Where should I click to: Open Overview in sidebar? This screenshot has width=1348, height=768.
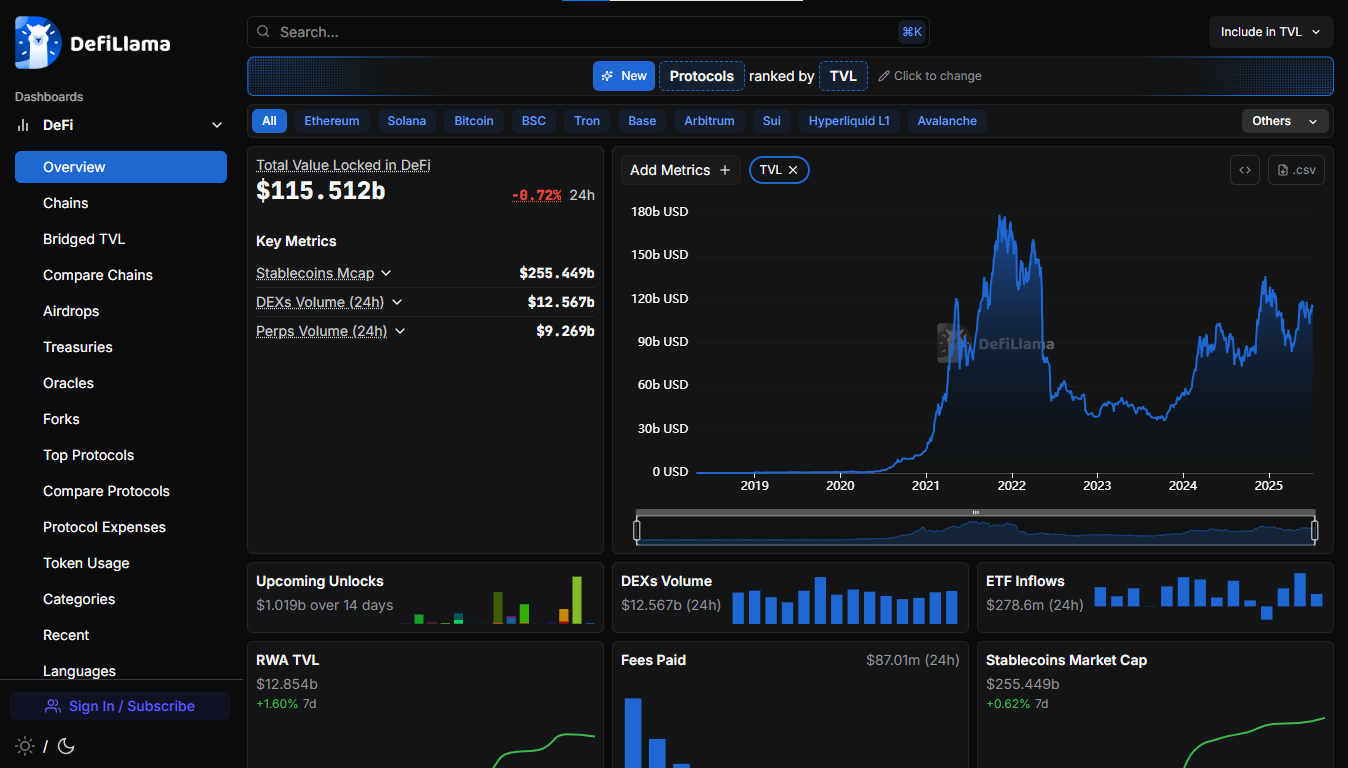coord(121,167)
